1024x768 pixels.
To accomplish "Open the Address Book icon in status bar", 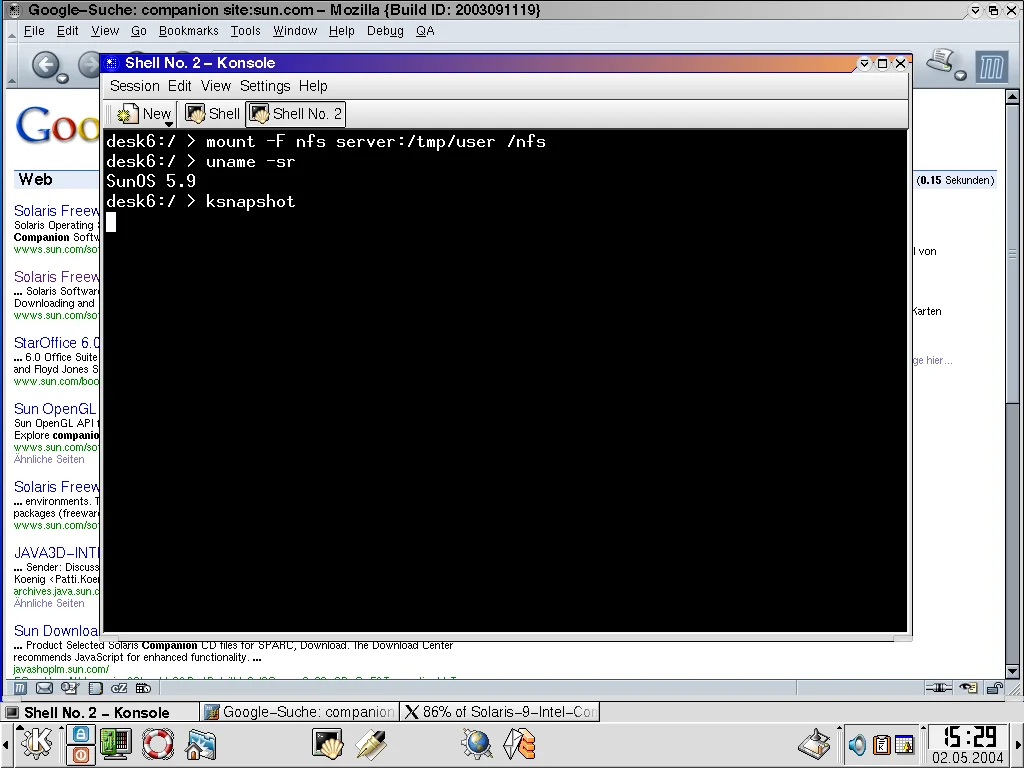I will click(95, 688).
